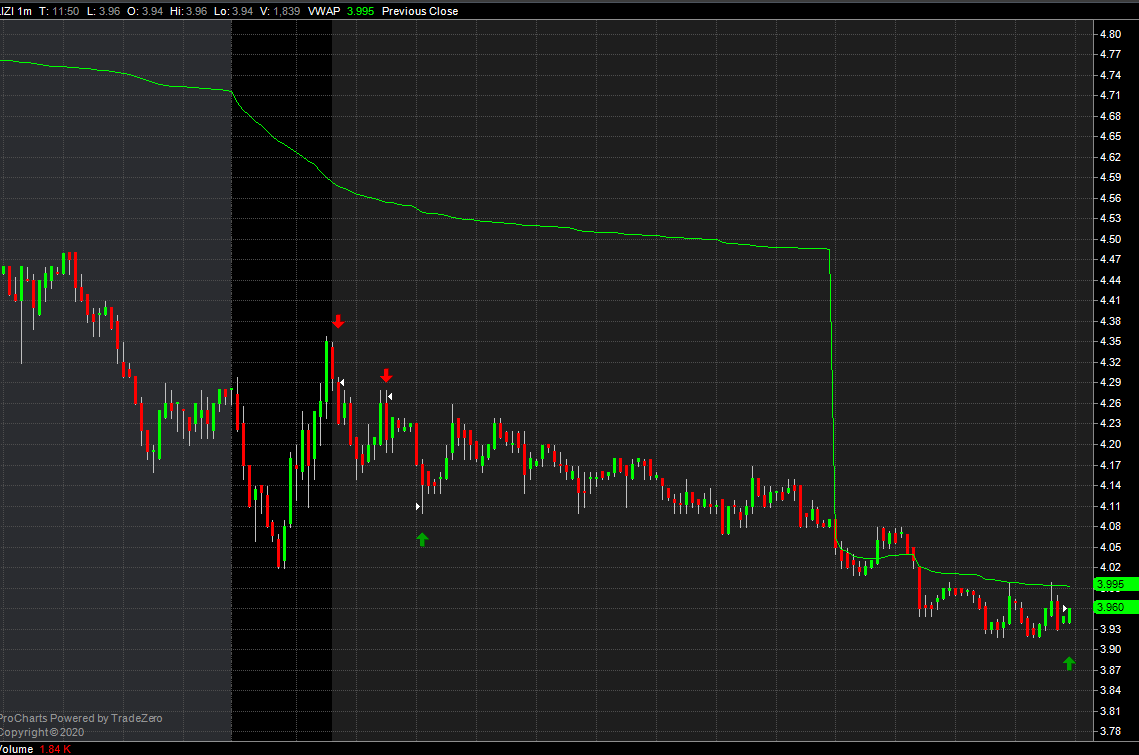Click the white execution triangle near 4.11
The height and width of the screenshot is (755, 1139).
418,506
